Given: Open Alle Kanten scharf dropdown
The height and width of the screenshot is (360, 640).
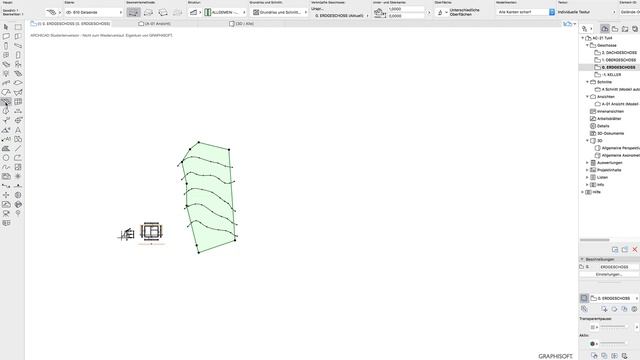Looking at the screenshot, I should [526, 12].
